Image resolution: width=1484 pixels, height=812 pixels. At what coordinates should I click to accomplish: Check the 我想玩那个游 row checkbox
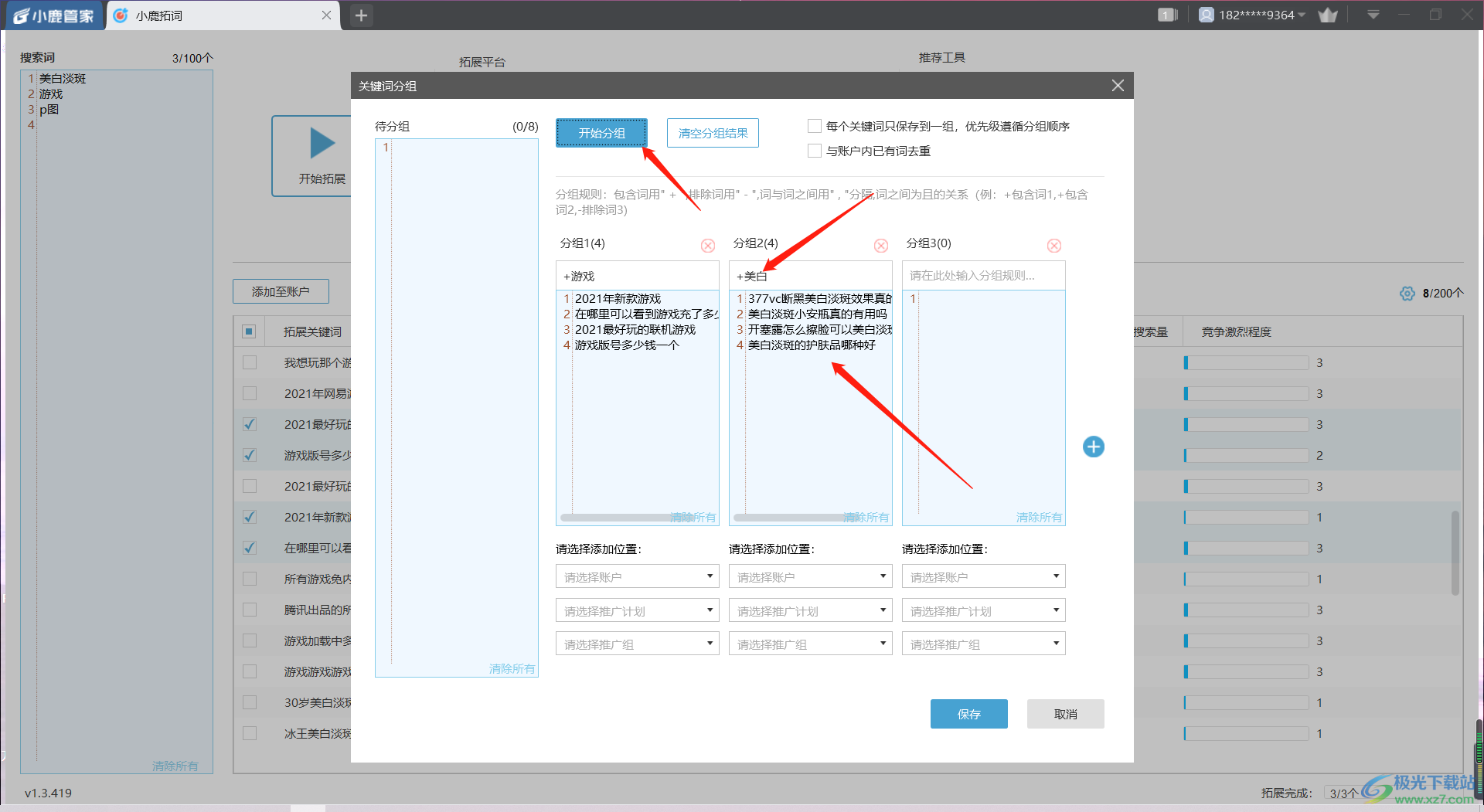(249, 362)
